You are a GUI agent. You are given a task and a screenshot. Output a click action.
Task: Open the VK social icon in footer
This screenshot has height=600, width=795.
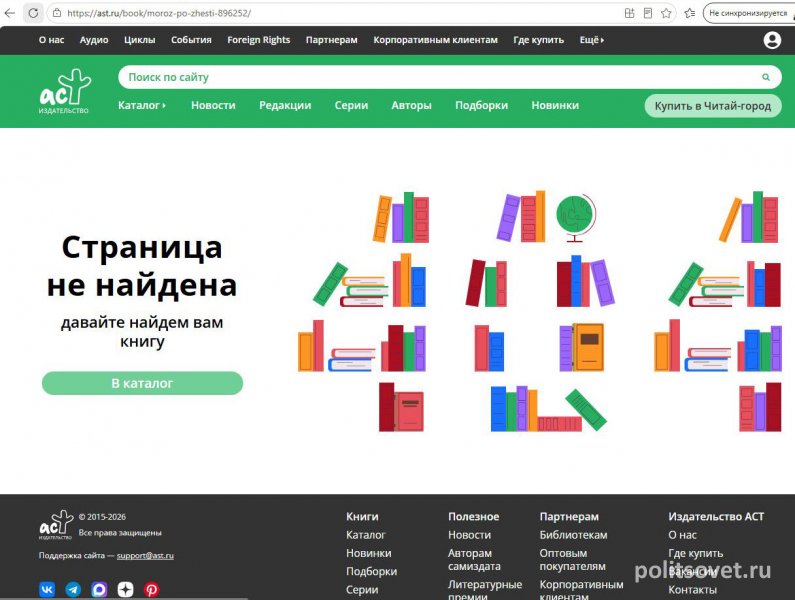[x=47, y=589]
